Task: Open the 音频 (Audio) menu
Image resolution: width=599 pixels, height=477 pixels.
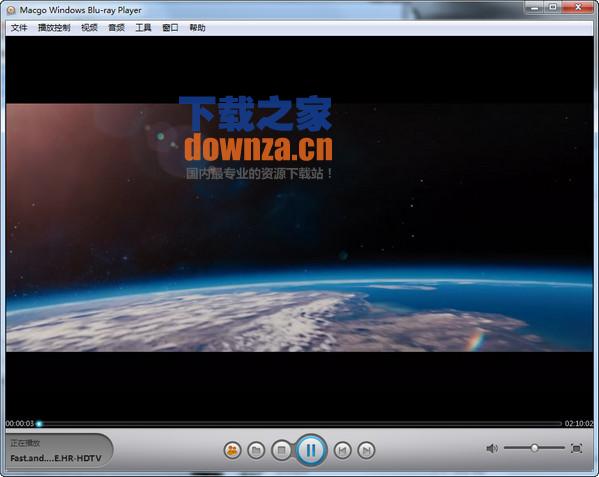Action: 116,28
